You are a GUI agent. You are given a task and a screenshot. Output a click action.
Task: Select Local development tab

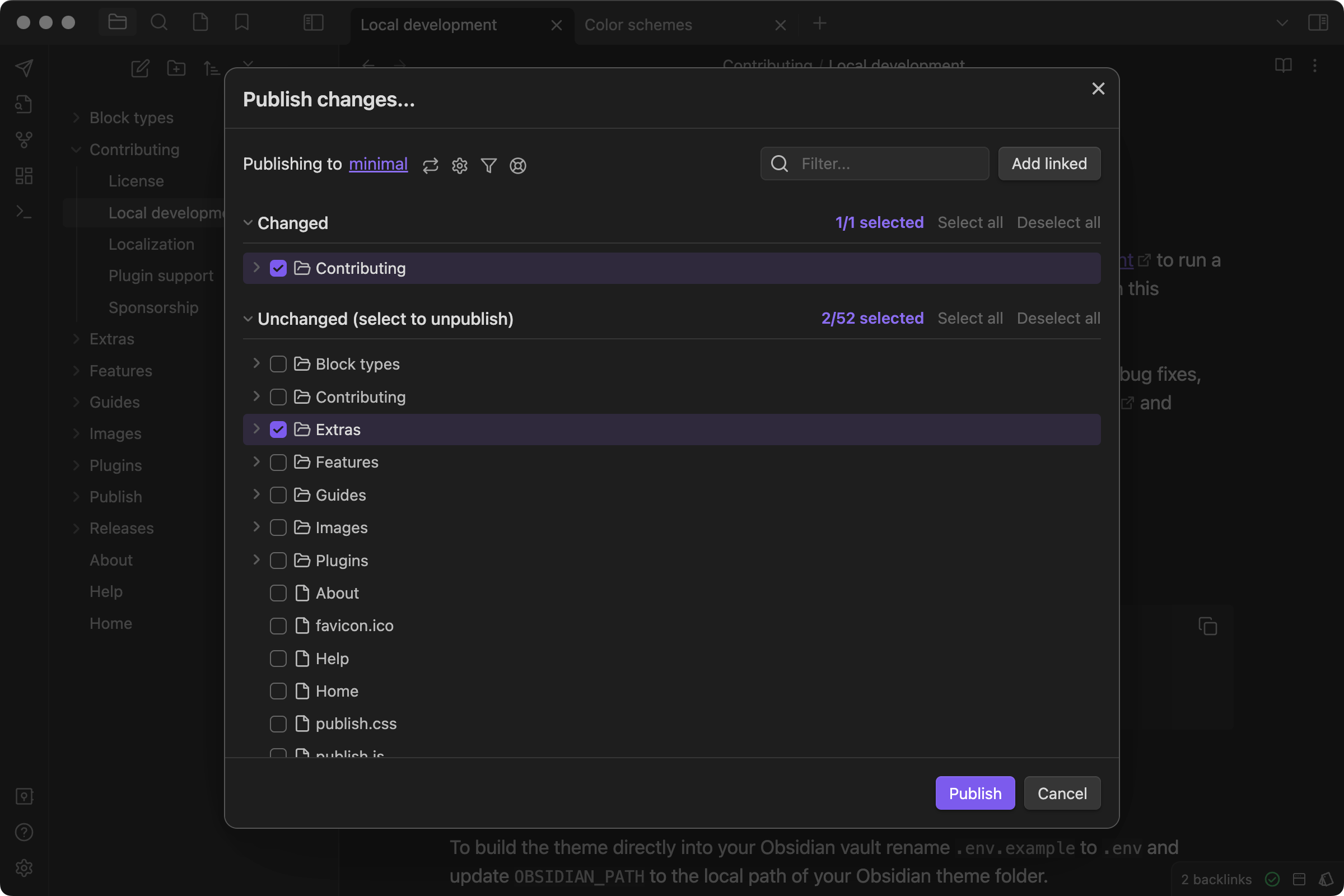pyautogui.click(x=429, y=25)
